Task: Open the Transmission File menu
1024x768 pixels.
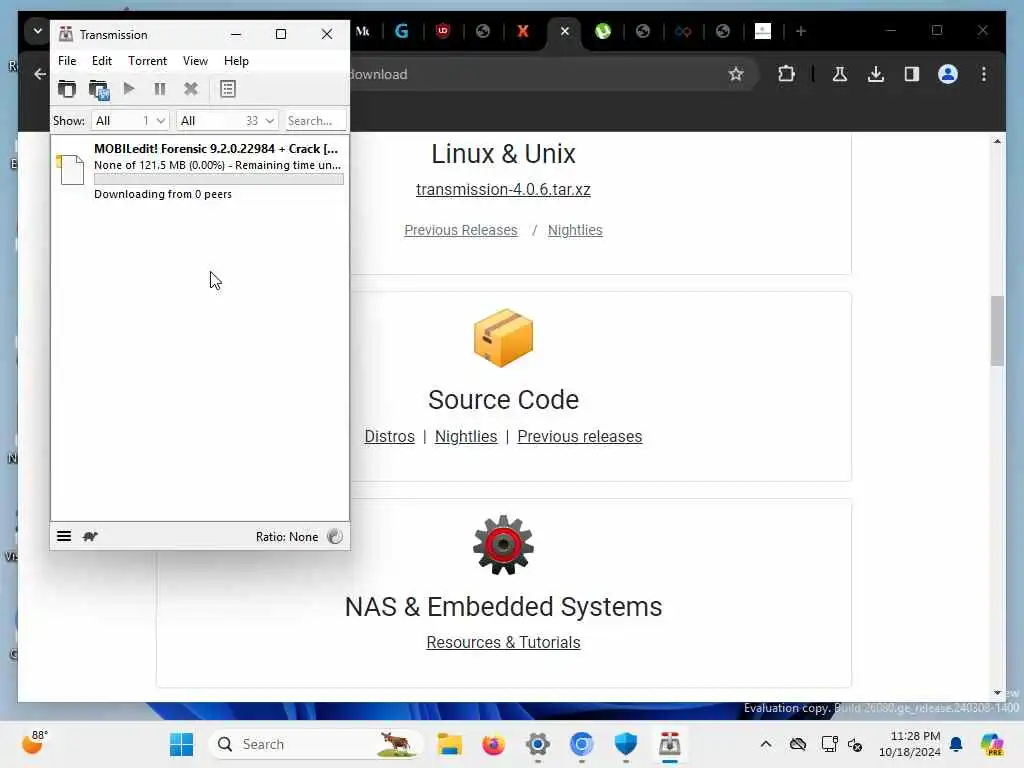Action: pyautogui.click(x=67, y=61)
